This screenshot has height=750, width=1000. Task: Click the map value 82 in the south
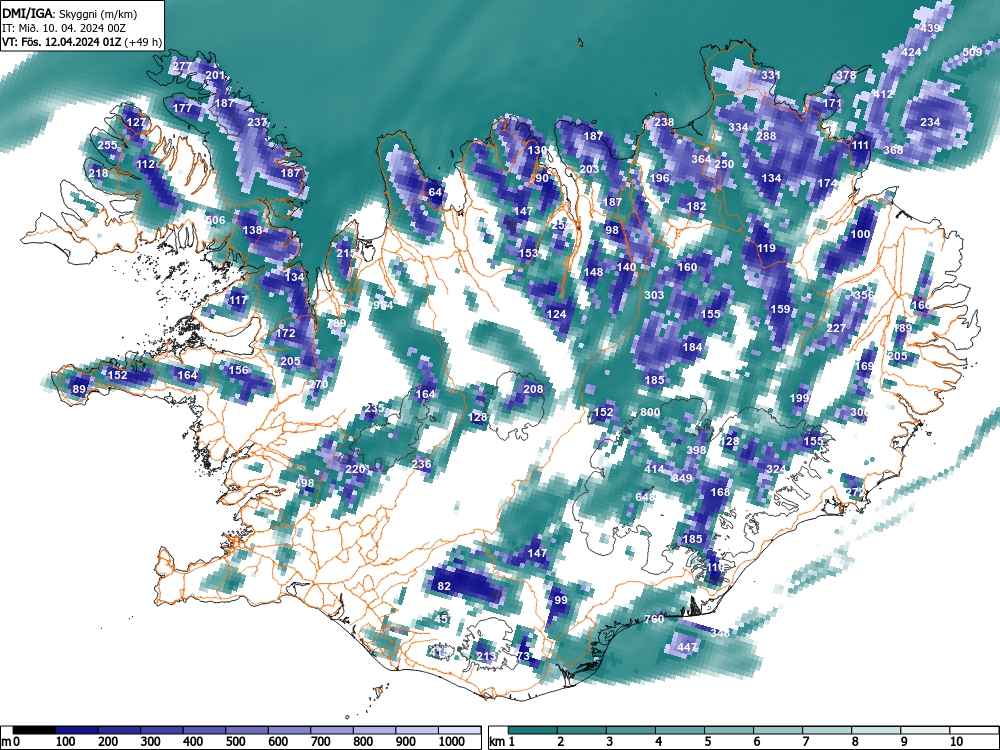pos(444,586)
